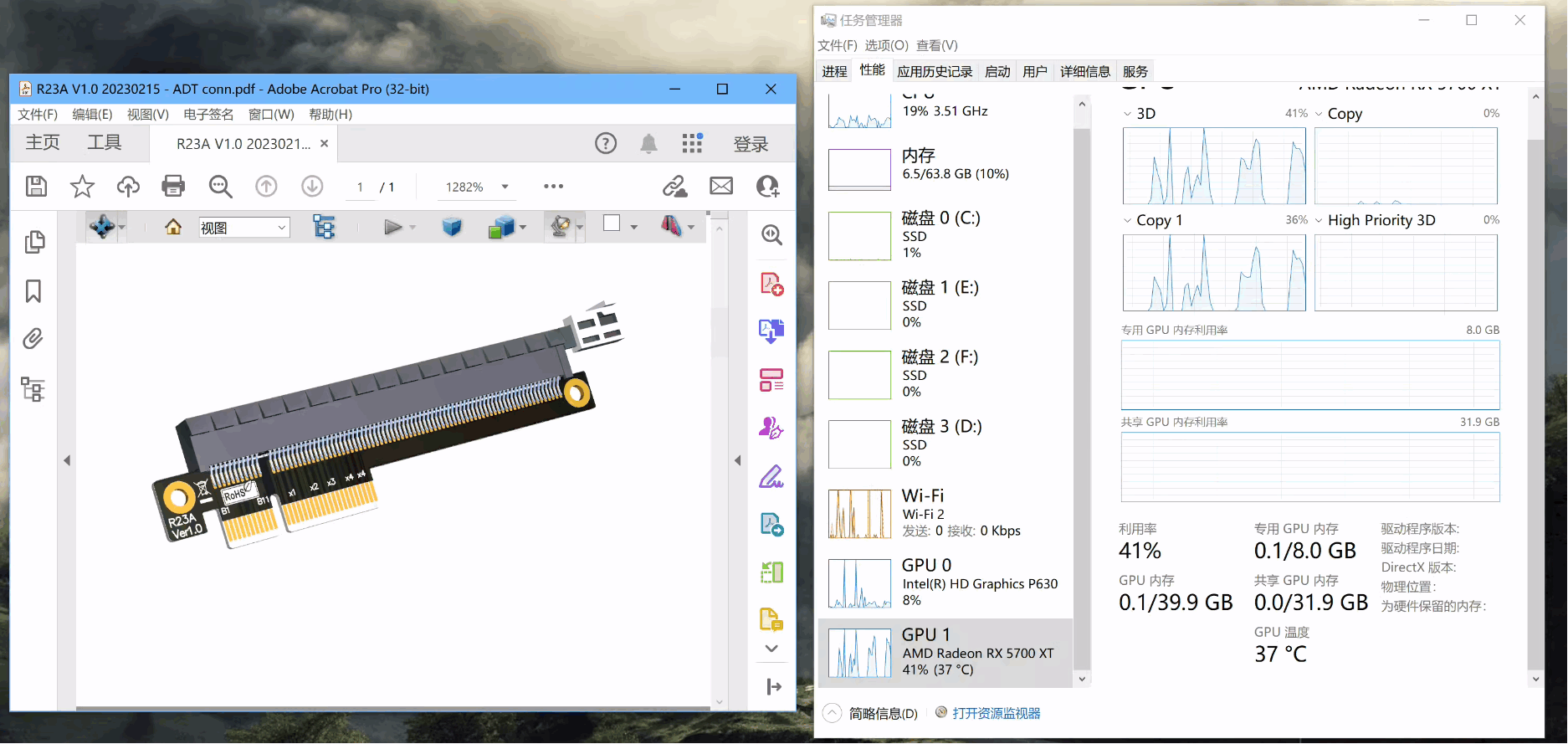Screen dimensions: 1568x744
Task: Switch to the 详细信息 tab
Action: (1084, 72)
